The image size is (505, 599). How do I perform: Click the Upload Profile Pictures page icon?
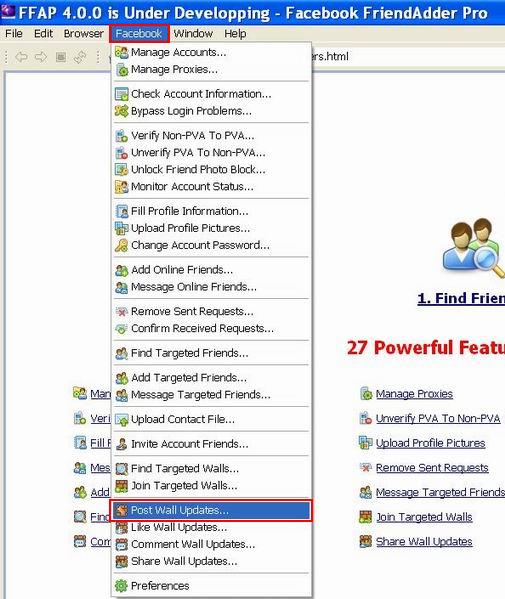pos(366,443)
